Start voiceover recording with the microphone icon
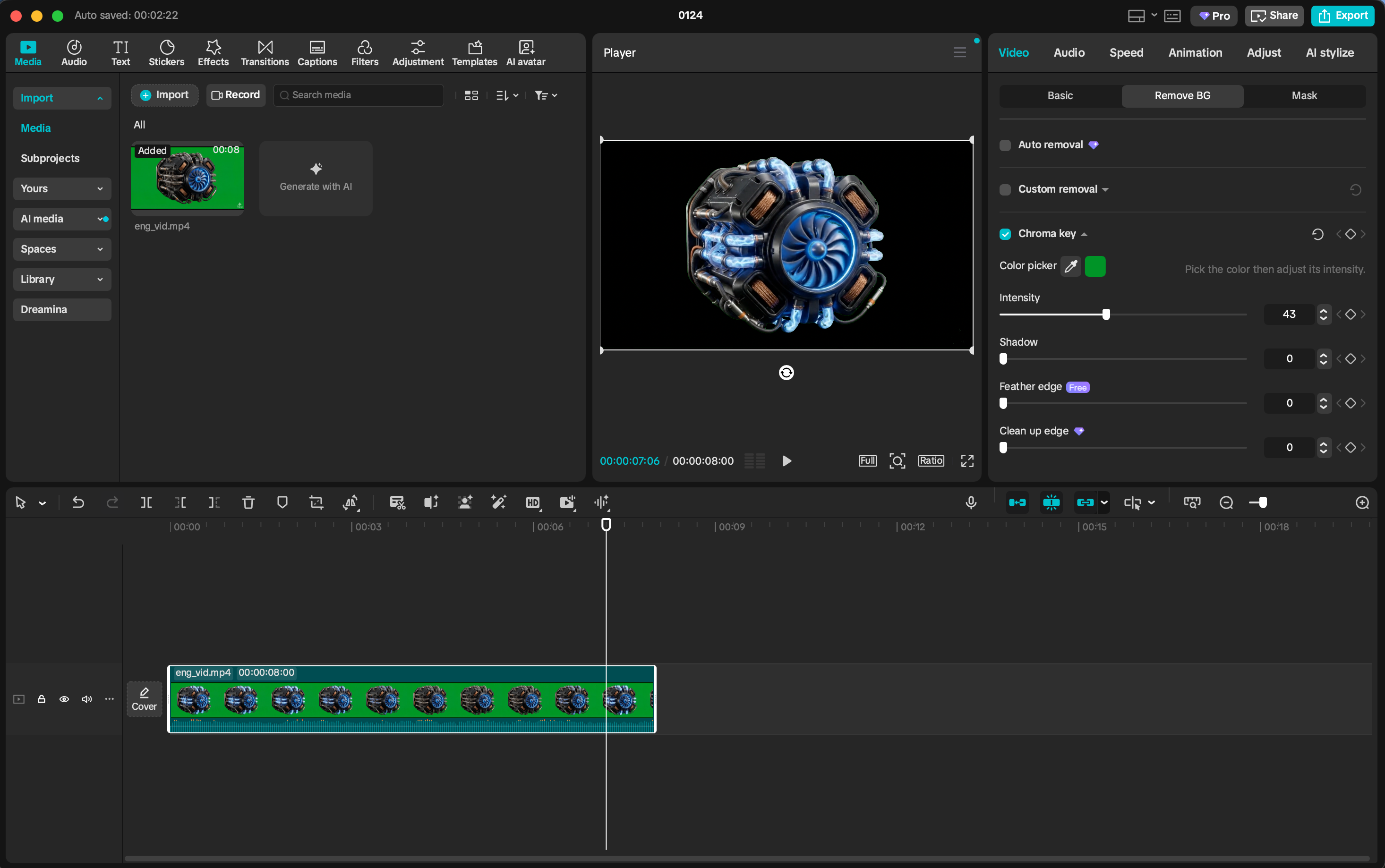Image resolution: width=1385 pixels, height=868 pixels. point(970,502)
